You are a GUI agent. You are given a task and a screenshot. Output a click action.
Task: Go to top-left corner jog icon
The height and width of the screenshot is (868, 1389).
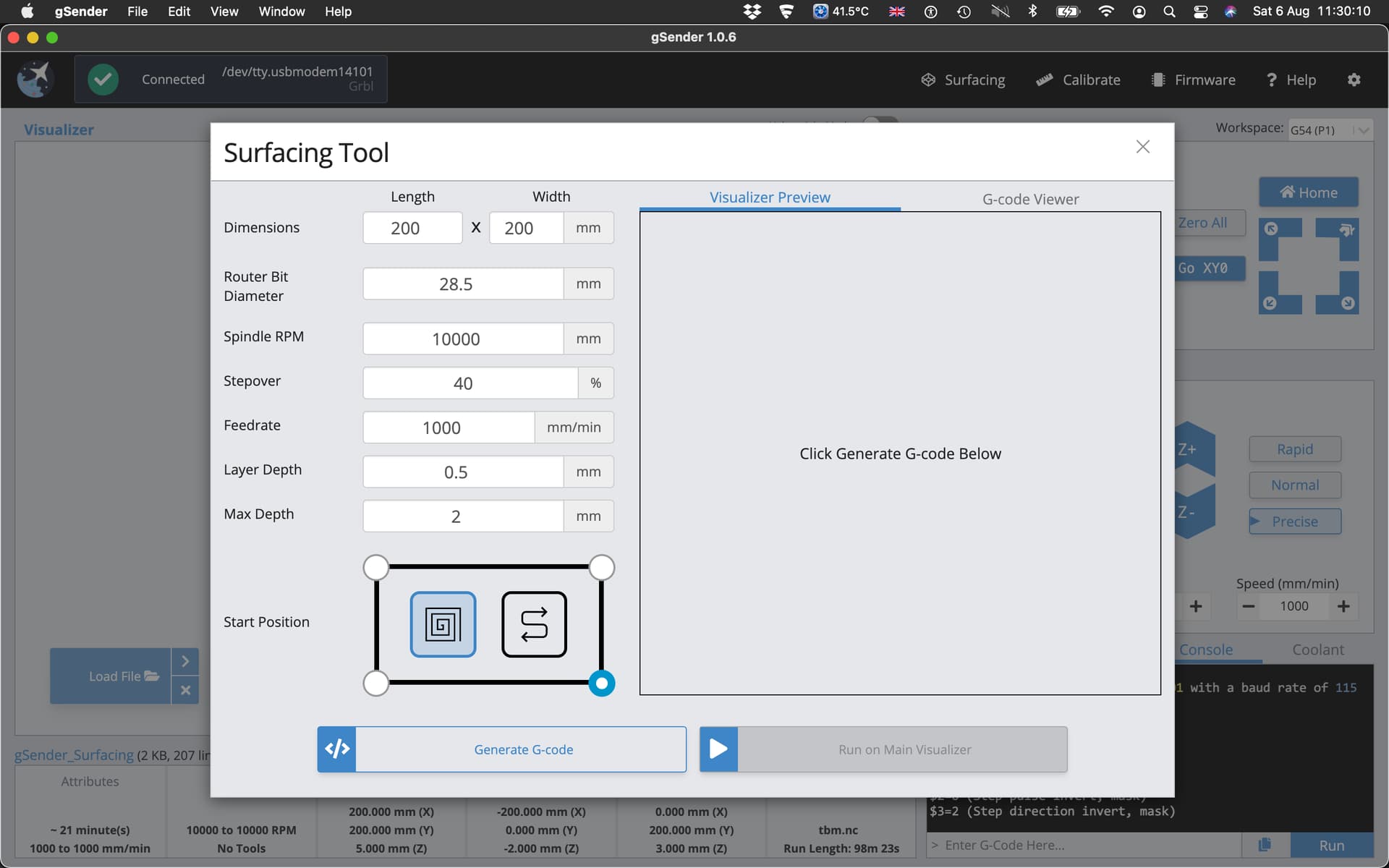coord(1280,239)
